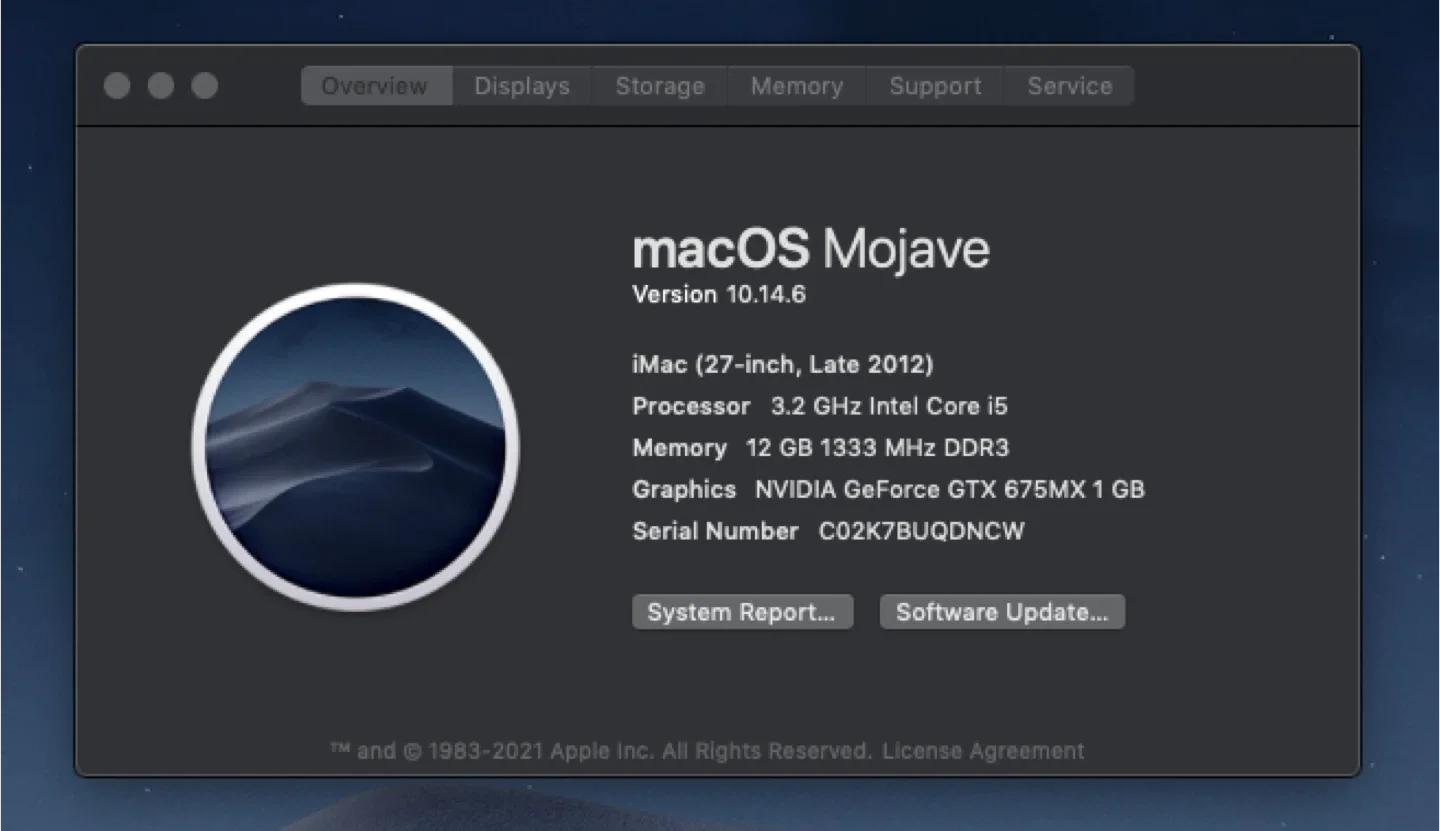Click the macOS Mojave title text
This screenshot has width=1440, height=831.
810,249
